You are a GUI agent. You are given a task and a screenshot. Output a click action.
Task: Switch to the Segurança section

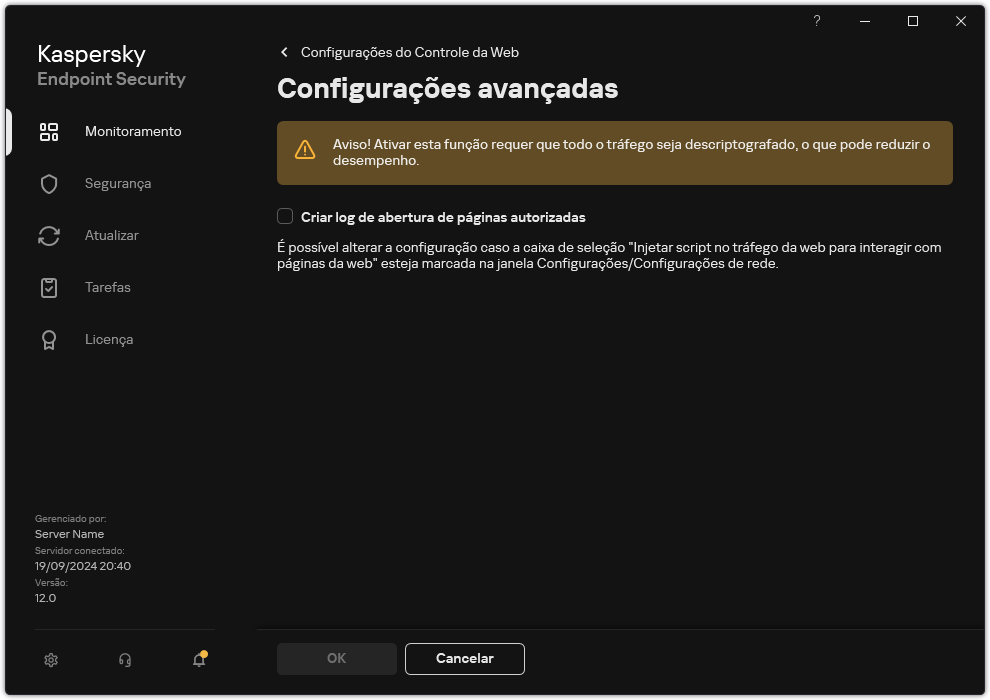point(118,183)
